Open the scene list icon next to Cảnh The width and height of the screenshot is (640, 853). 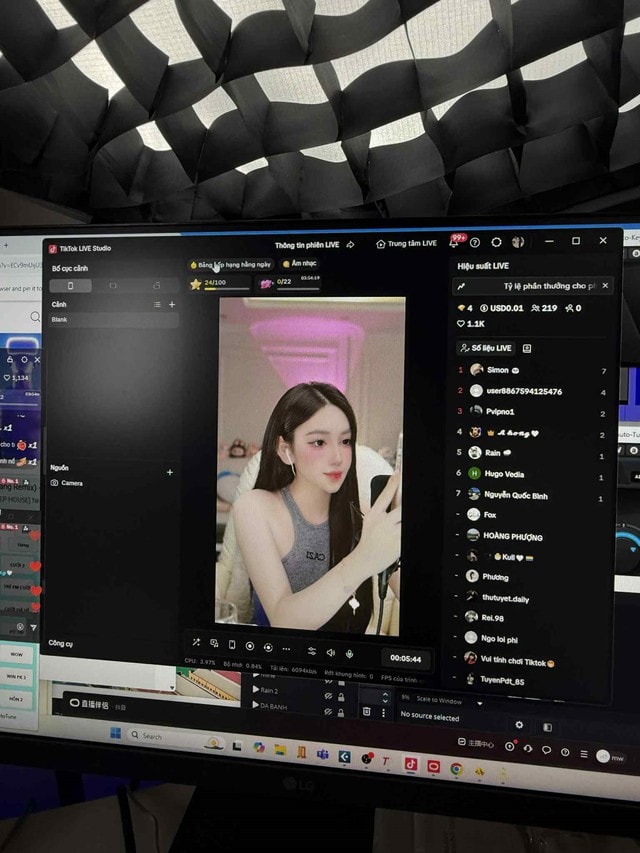(157, 305)
